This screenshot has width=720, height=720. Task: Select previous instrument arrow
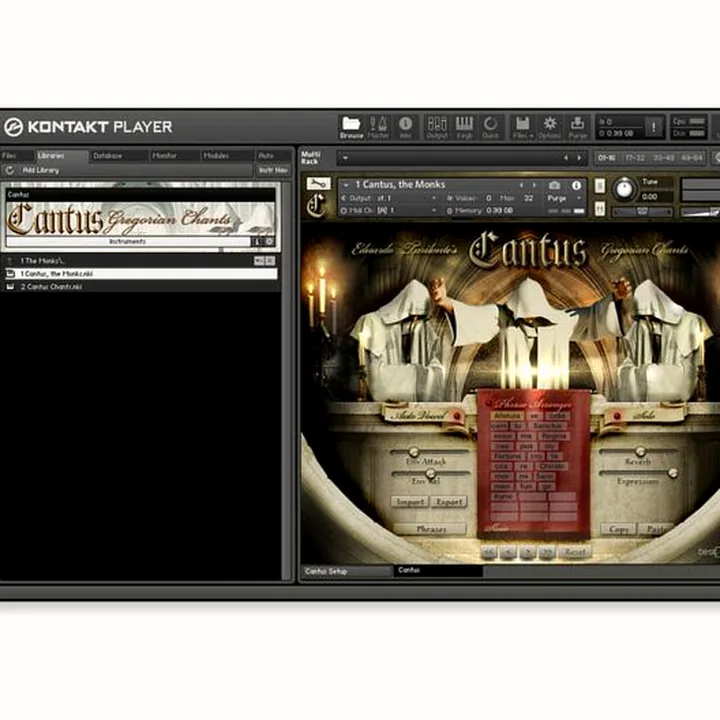click(521, 185)
